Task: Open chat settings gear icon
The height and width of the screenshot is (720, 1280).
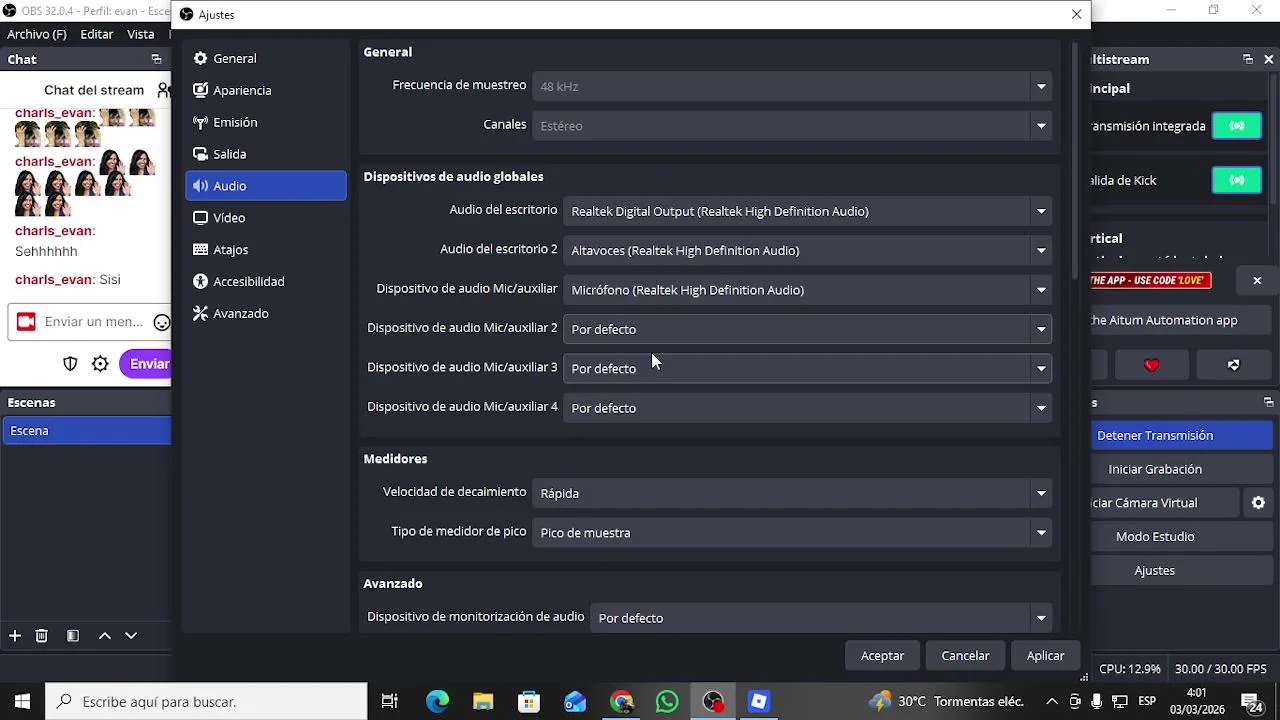Action: [x=100, y=364]
